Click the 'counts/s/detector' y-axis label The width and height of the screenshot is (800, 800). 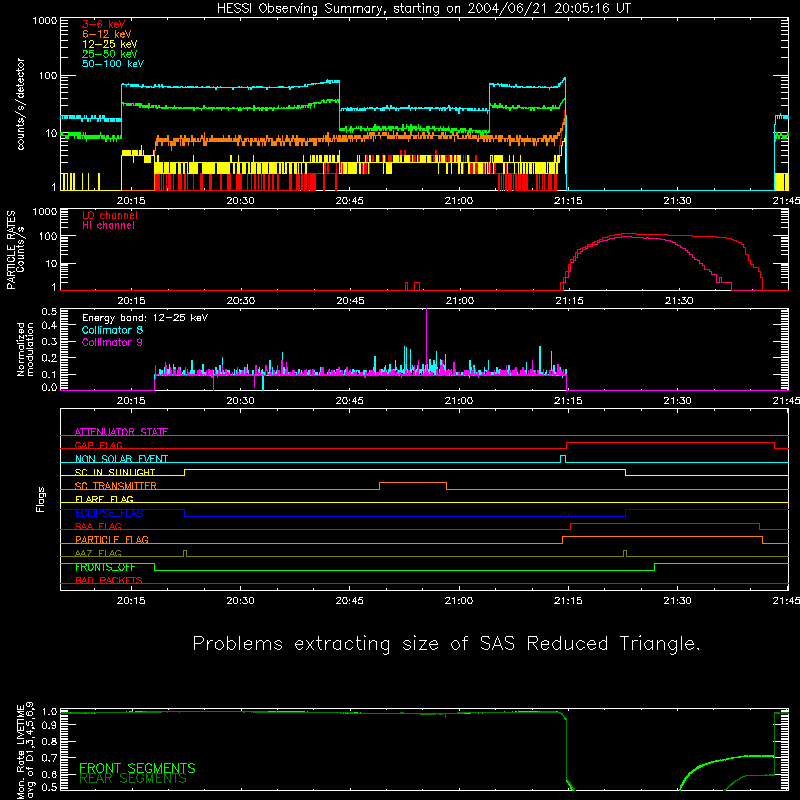[21, 104]
